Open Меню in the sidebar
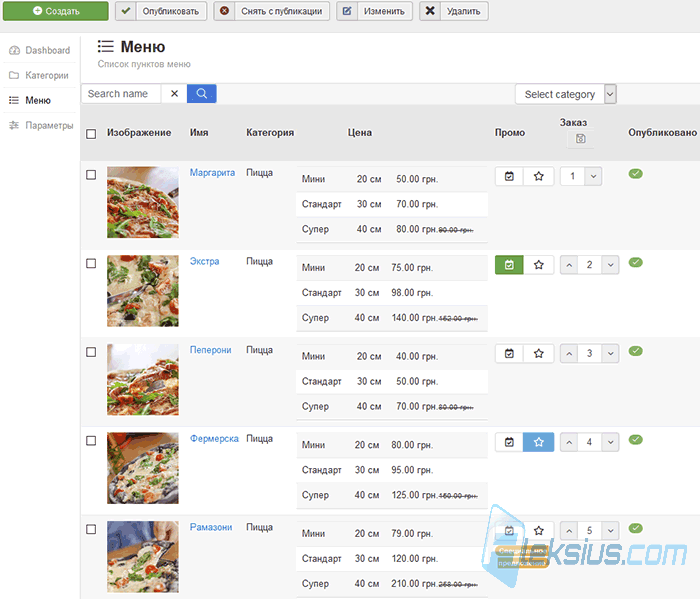Screen dimensions: 700x599 (30, 100)
